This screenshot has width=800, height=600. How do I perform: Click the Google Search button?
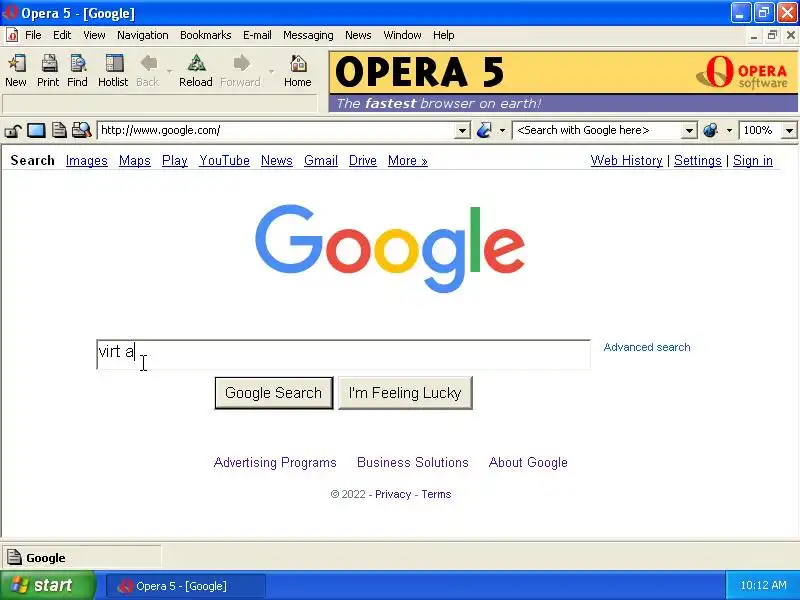click(273, 393)
